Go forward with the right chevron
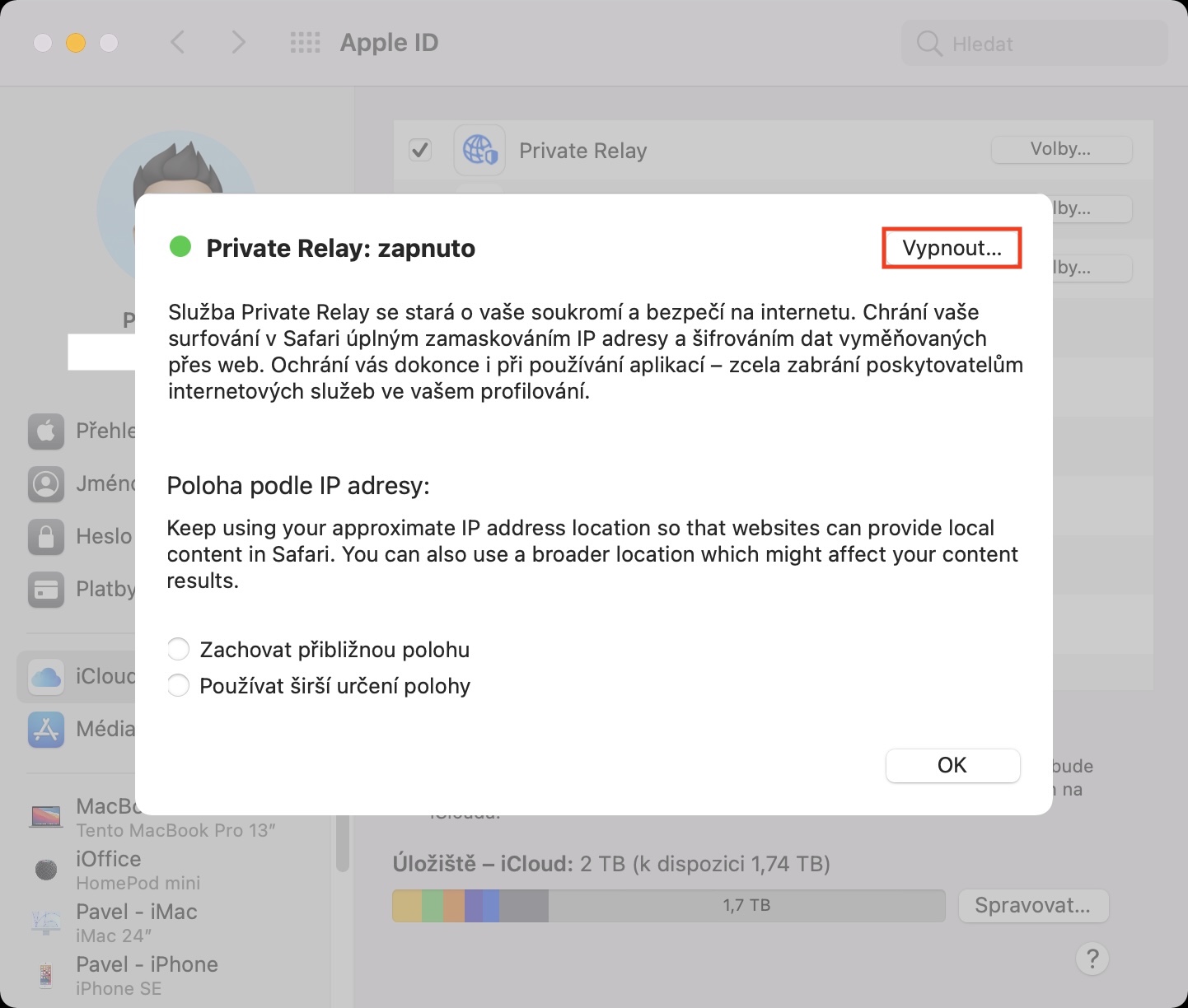This screenshot has height=1008, width=1188. 238,42
